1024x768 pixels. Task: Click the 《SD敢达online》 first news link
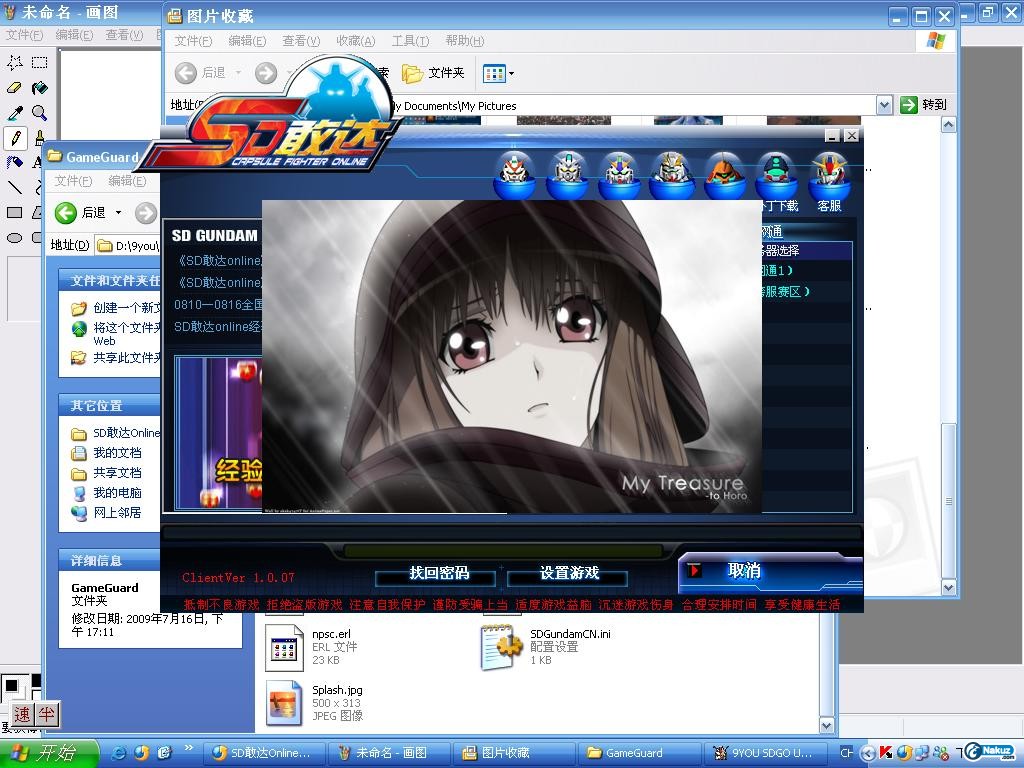(x=220, y=261)
